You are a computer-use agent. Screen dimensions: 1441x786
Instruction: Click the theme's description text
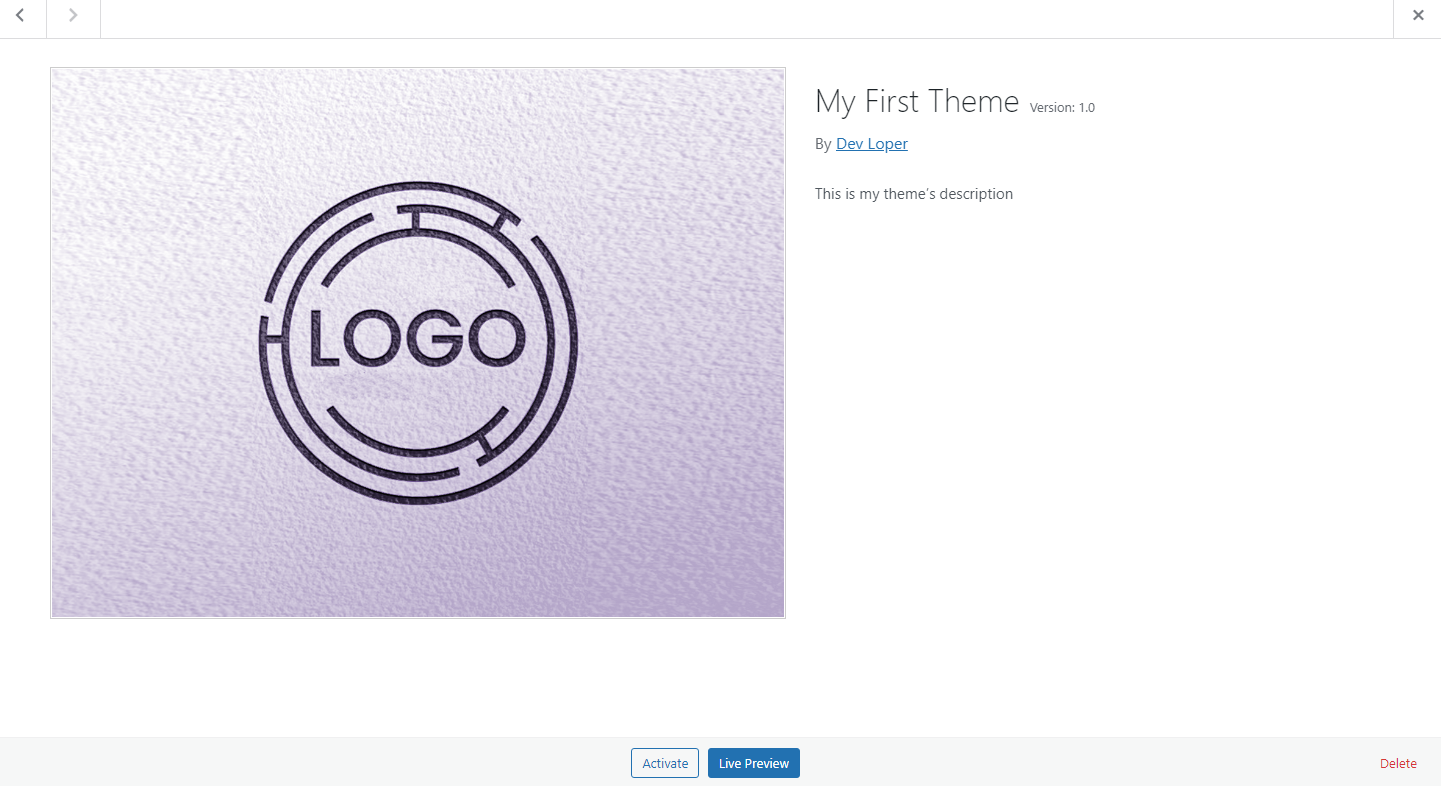914,194
